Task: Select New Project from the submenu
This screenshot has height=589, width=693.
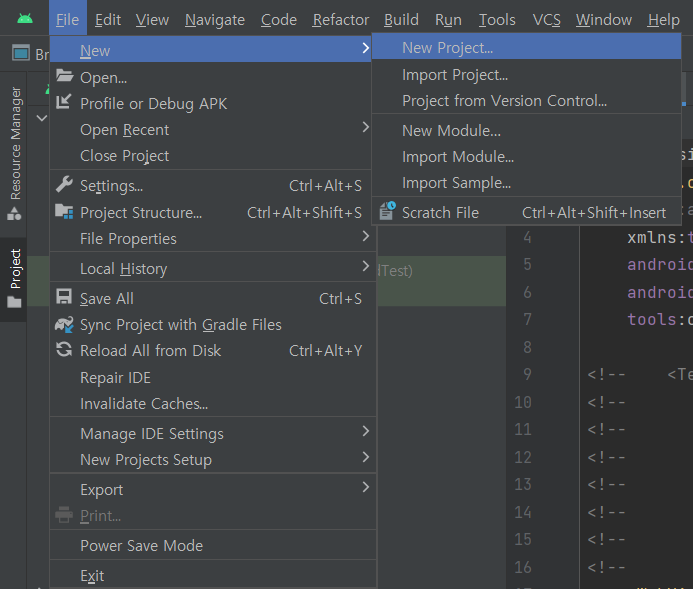Action: [447, 47]
